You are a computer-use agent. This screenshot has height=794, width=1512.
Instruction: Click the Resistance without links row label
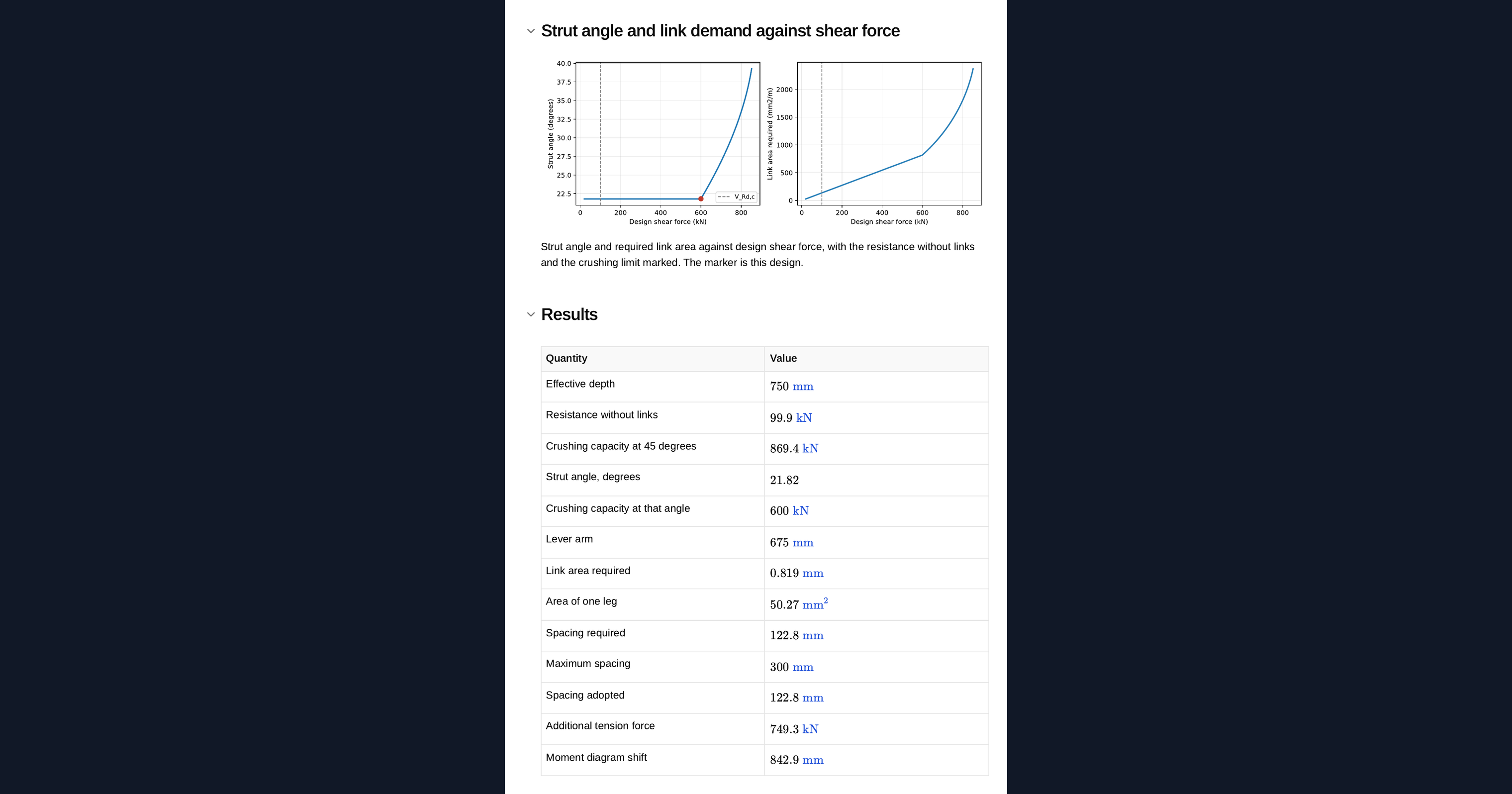point(602,414)
